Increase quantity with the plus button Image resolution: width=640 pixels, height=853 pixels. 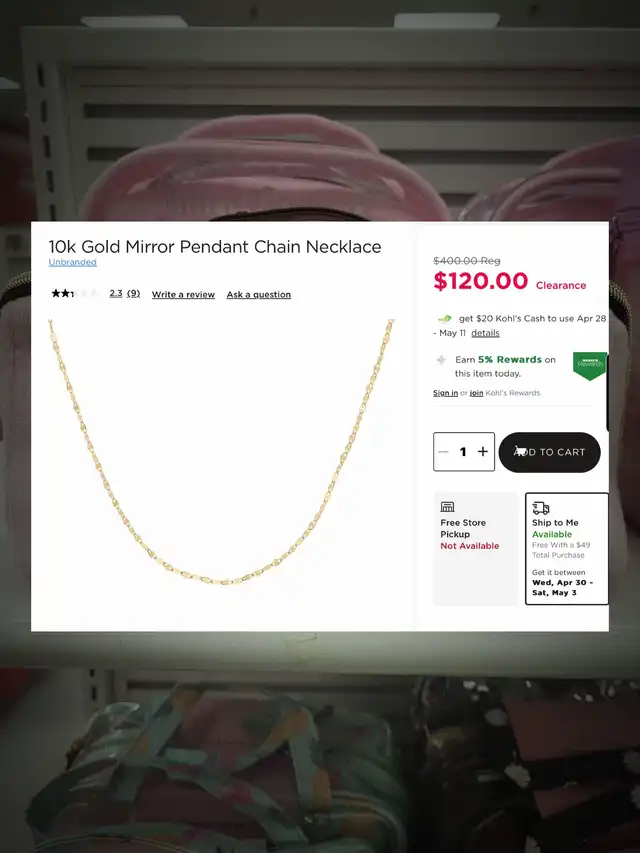pos(483,452)
